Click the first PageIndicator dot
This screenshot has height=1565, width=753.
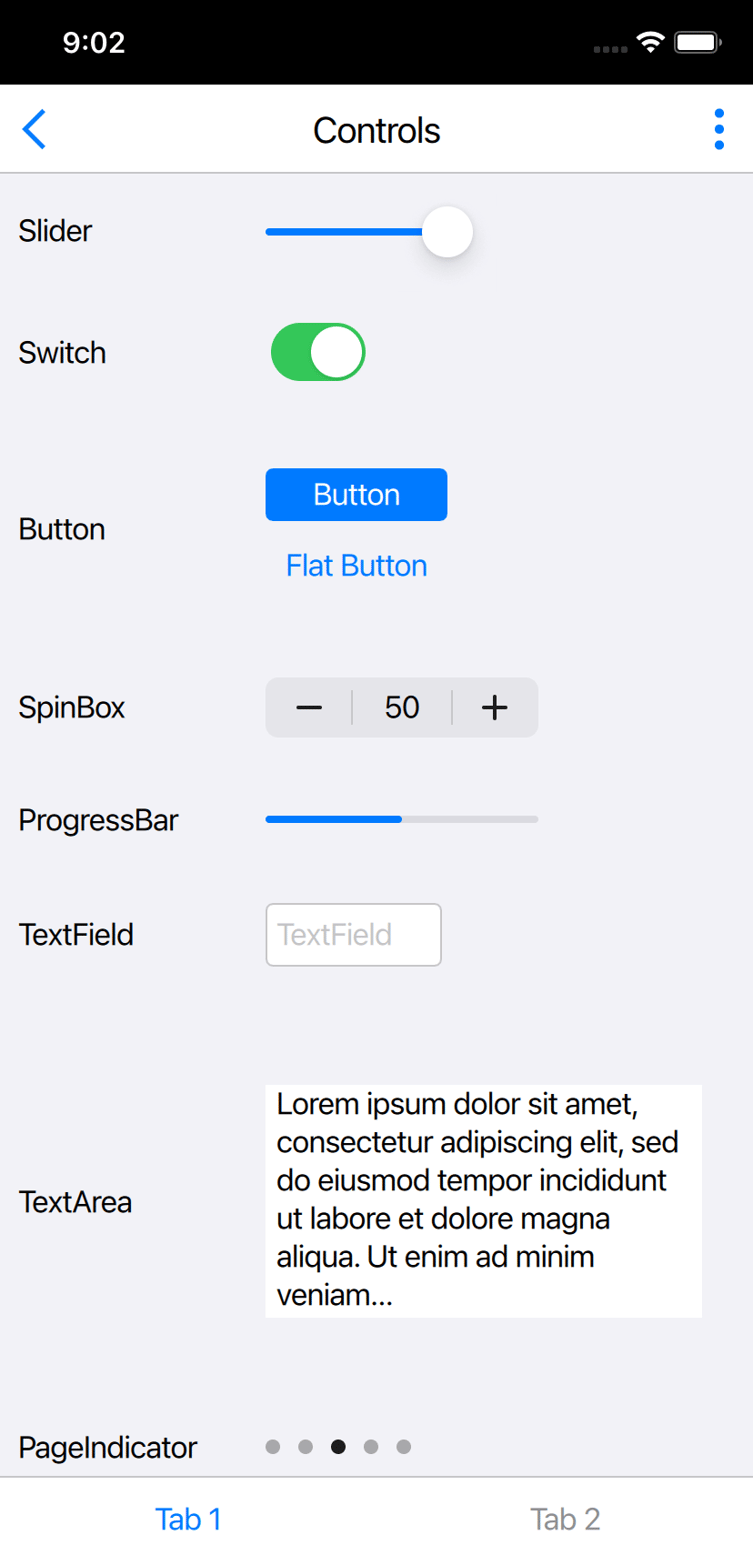[273, 1445]
